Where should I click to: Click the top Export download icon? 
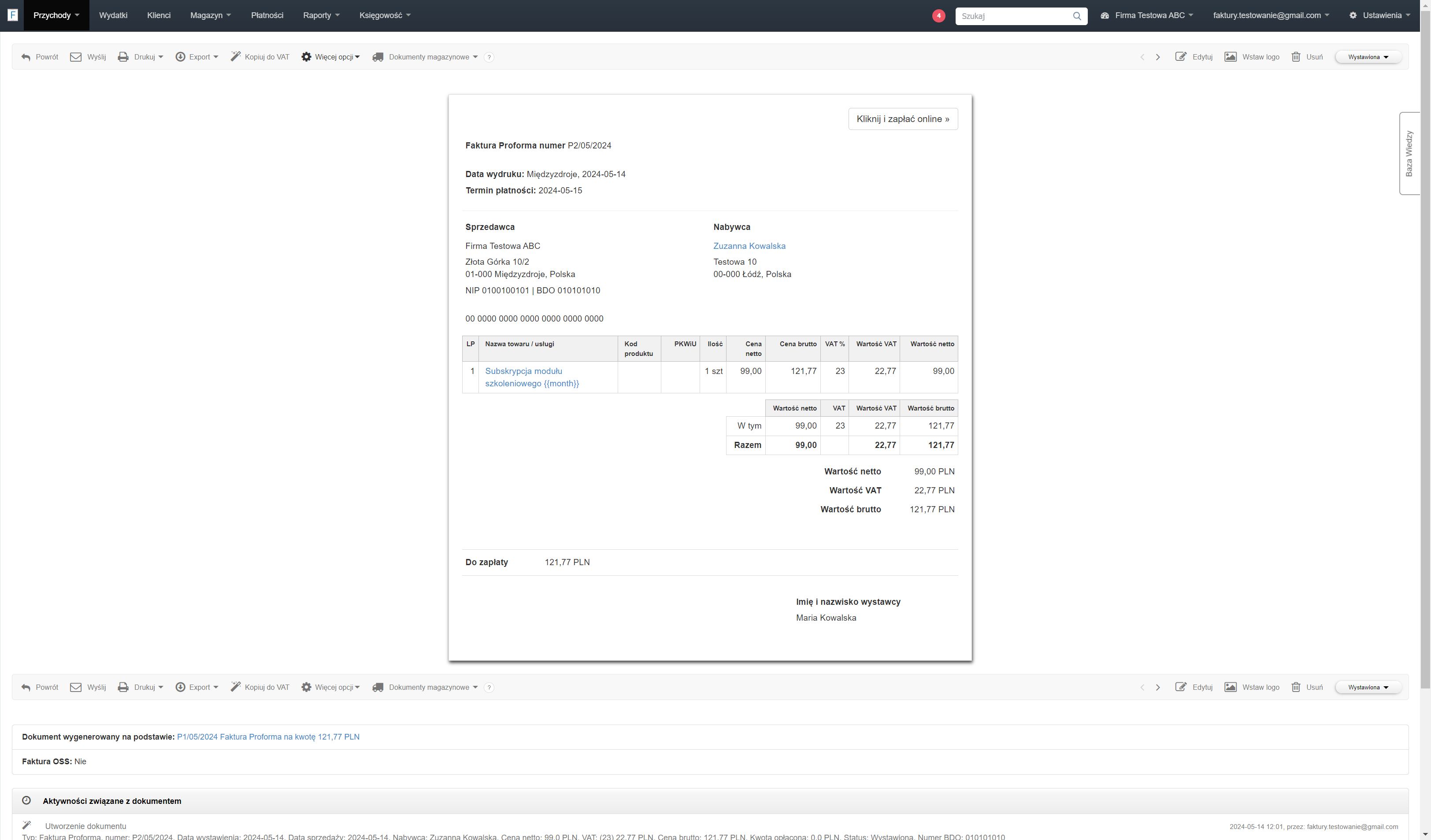(180, 57)
